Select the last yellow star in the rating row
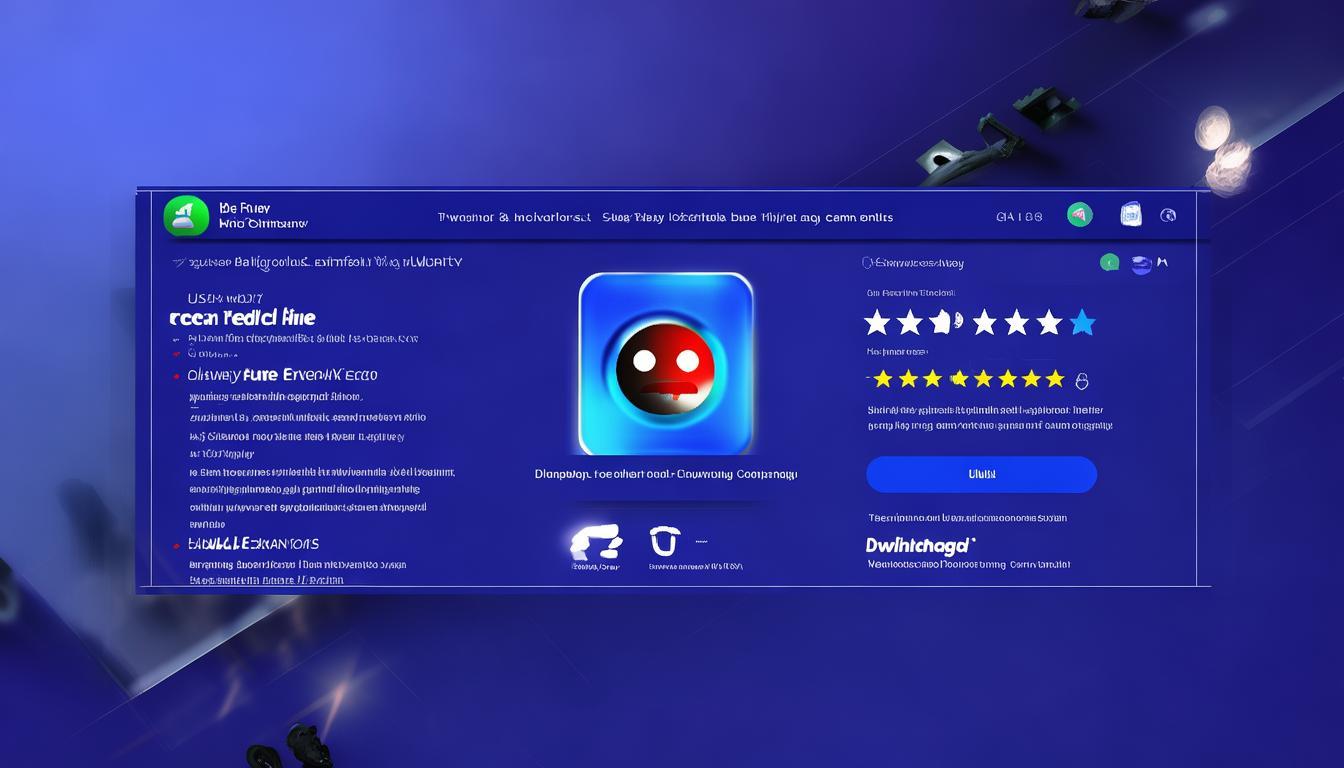 (1055, 379)
